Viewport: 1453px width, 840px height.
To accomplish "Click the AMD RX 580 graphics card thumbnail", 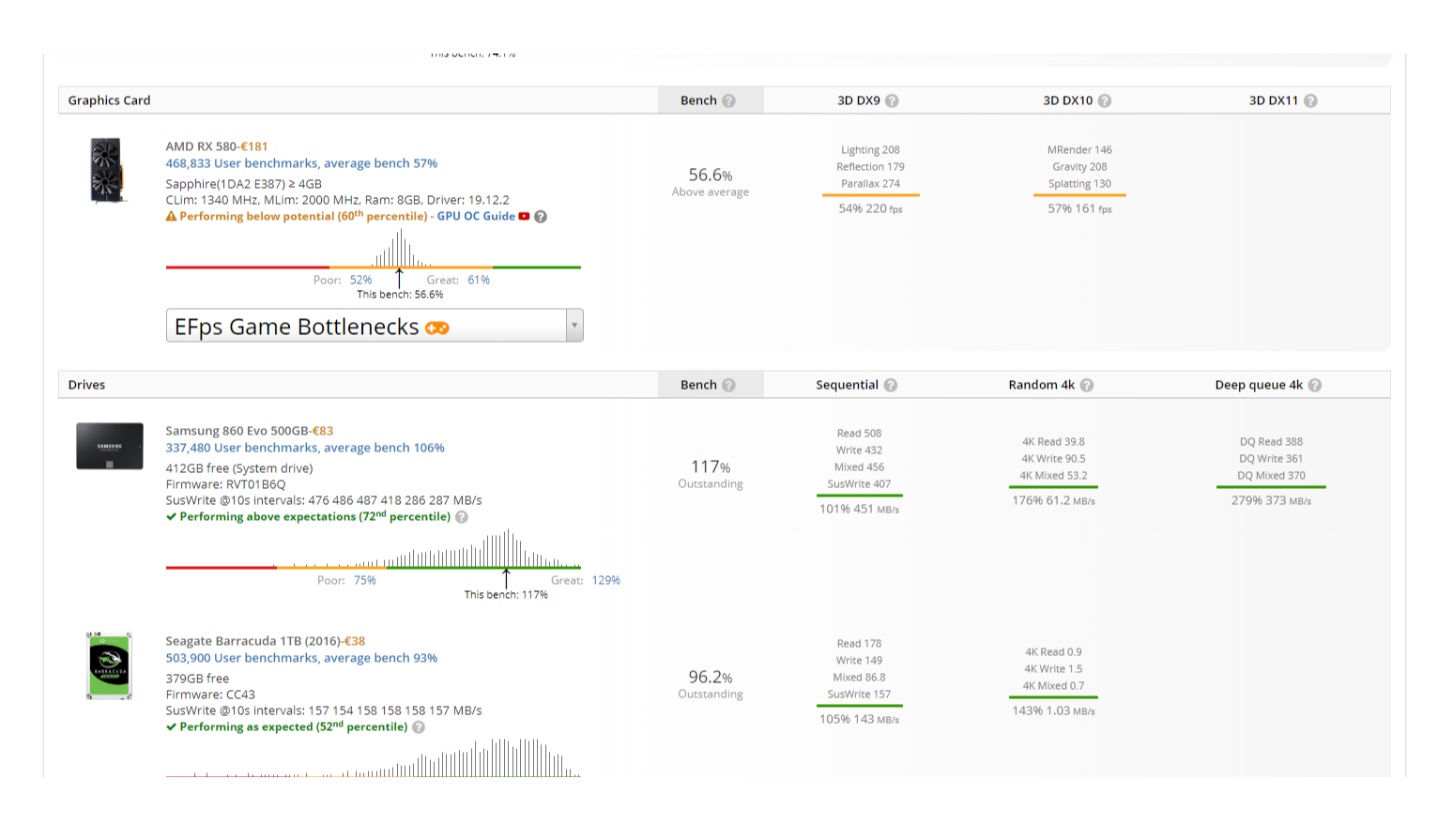I will pos(106,170).
